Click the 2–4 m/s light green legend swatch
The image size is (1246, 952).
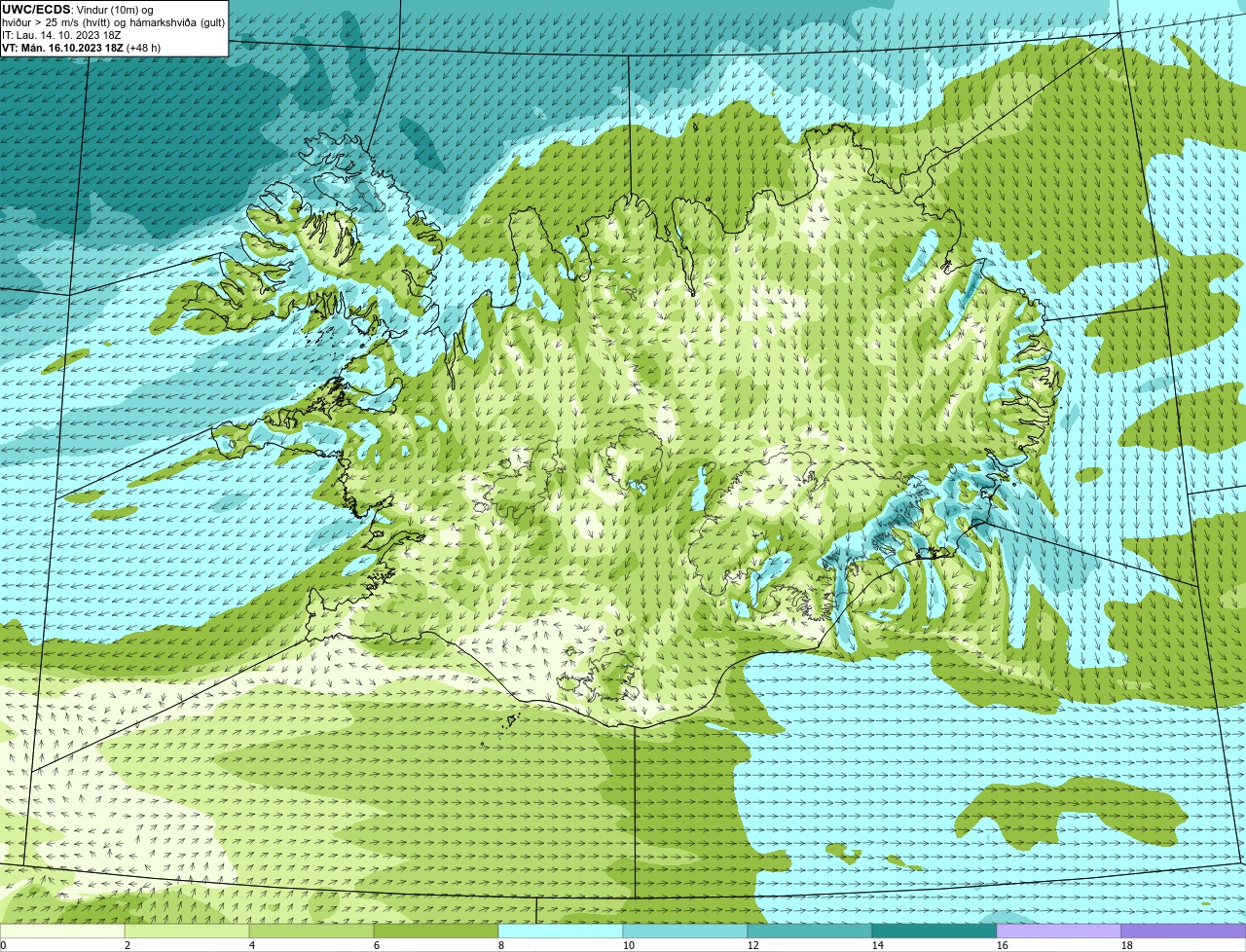click(x=187, y=931)
